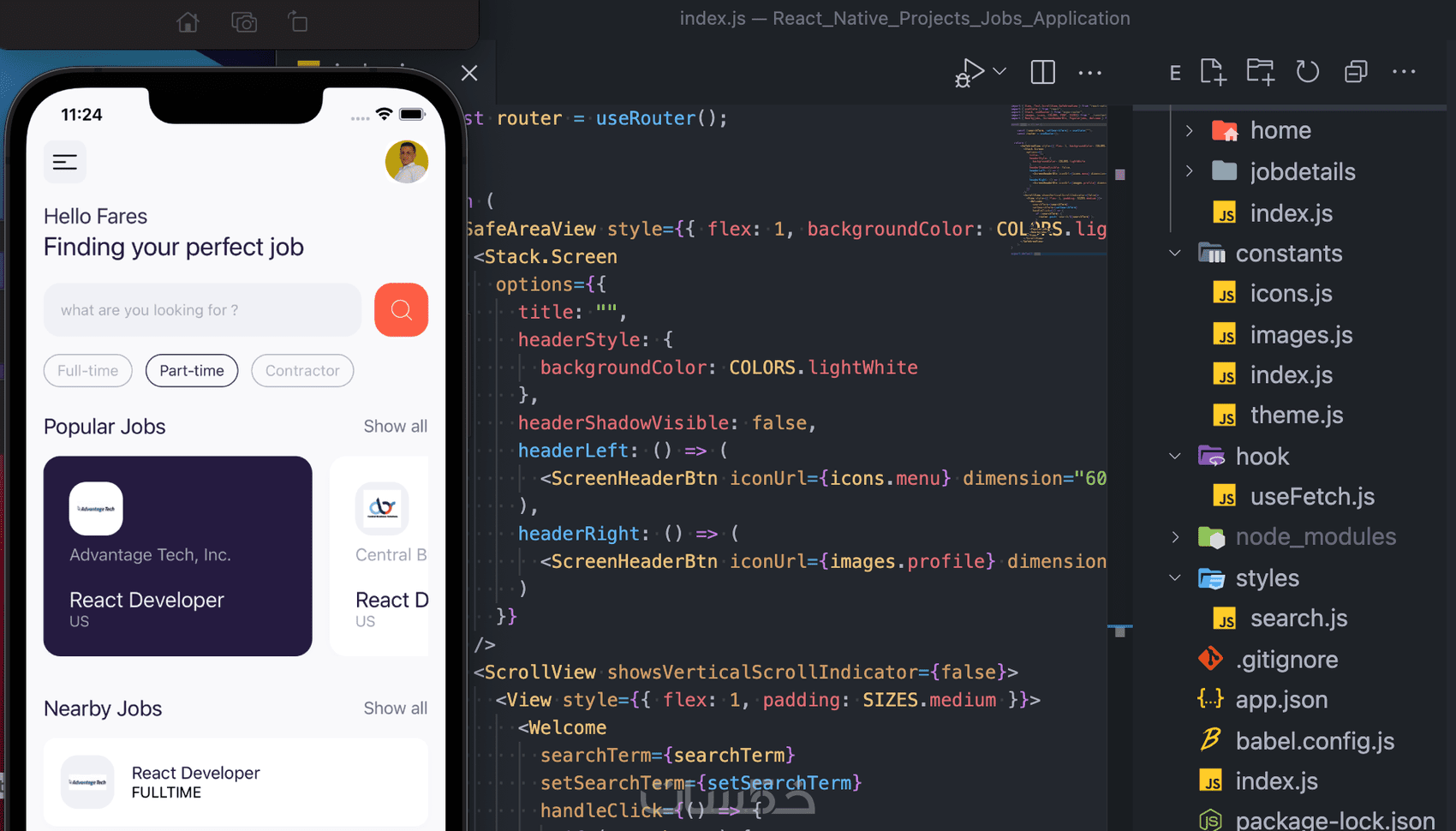Tap the orange search button
The height and width of the screenshot is (831, 1456).
pos(401,310)
